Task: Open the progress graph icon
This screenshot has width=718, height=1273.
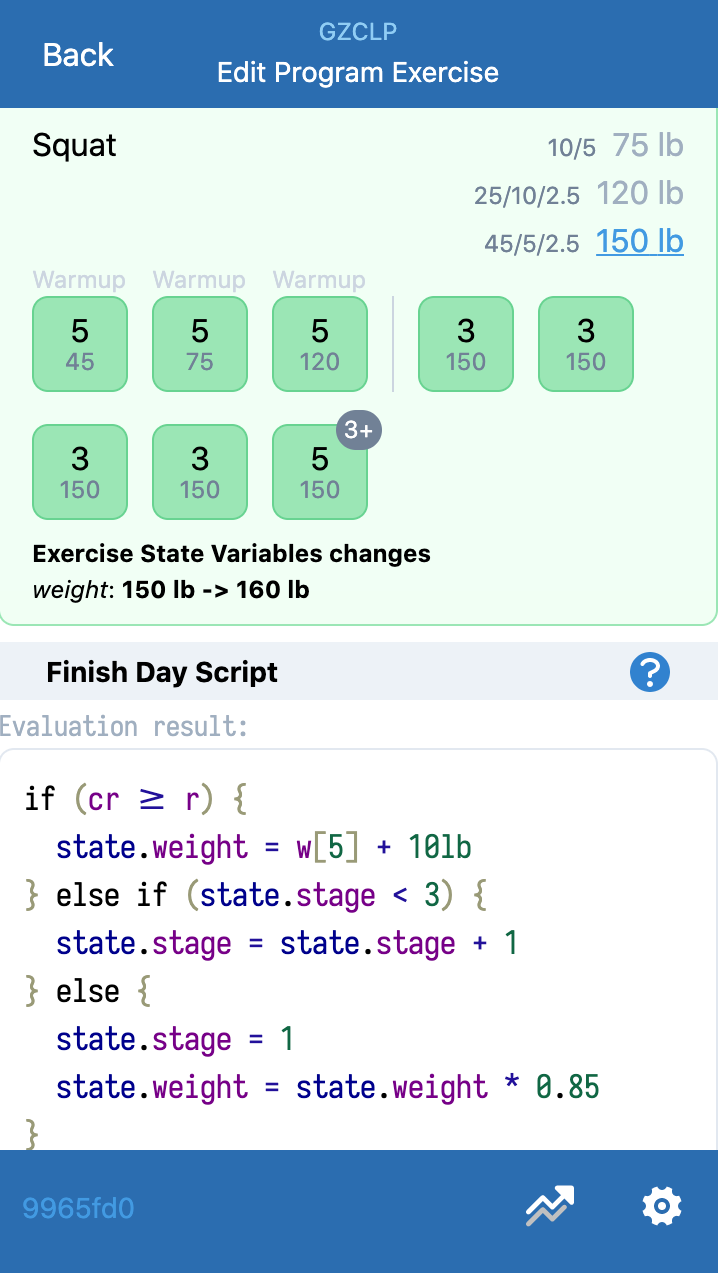Action: 550,1207
